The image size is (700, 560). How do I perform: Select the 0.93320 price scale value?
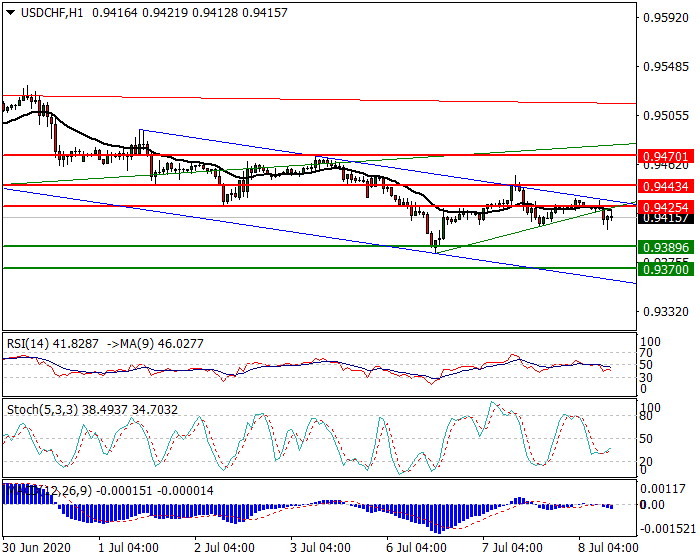666,312
